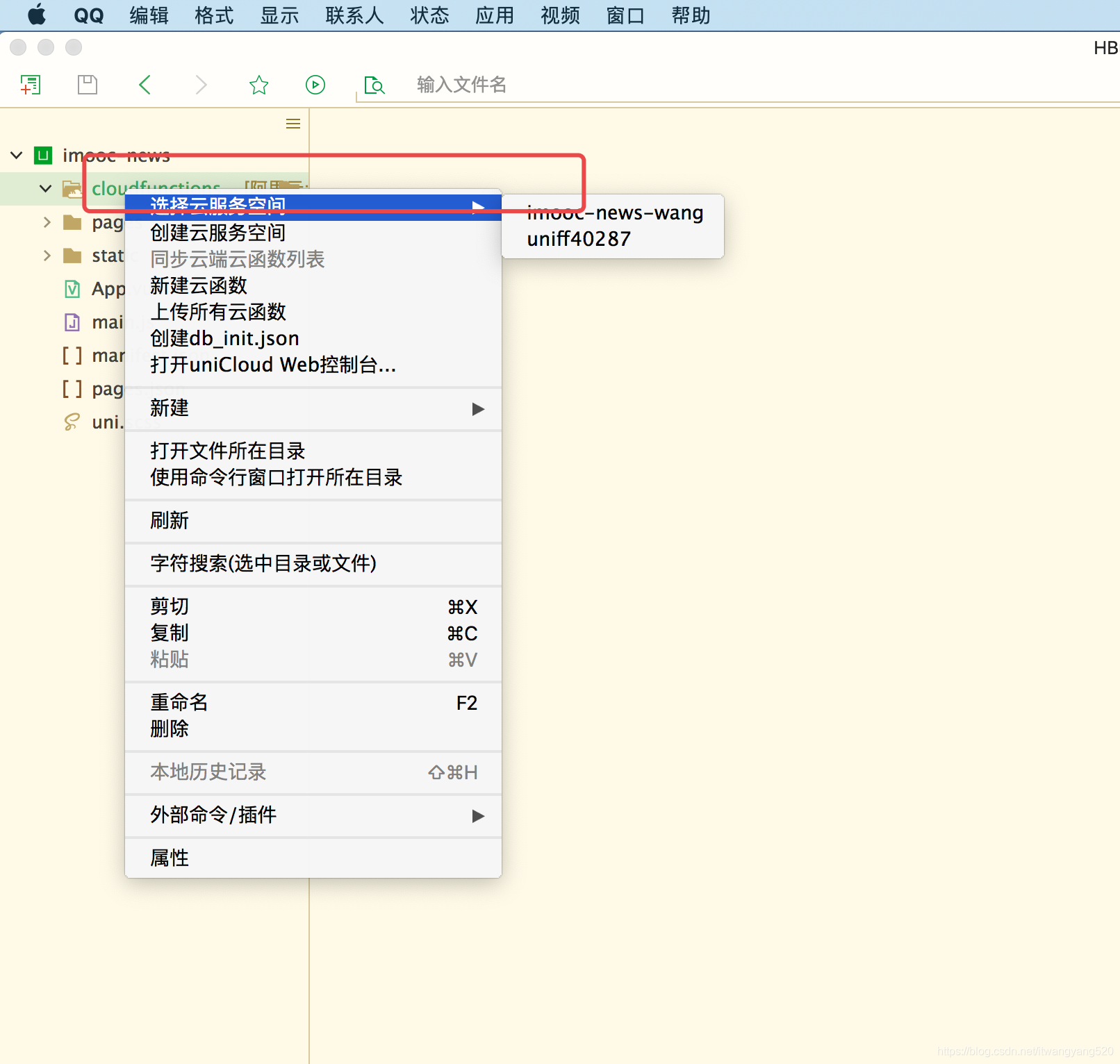Click 属性 at the menu bottom

click(x=313, y=858)
